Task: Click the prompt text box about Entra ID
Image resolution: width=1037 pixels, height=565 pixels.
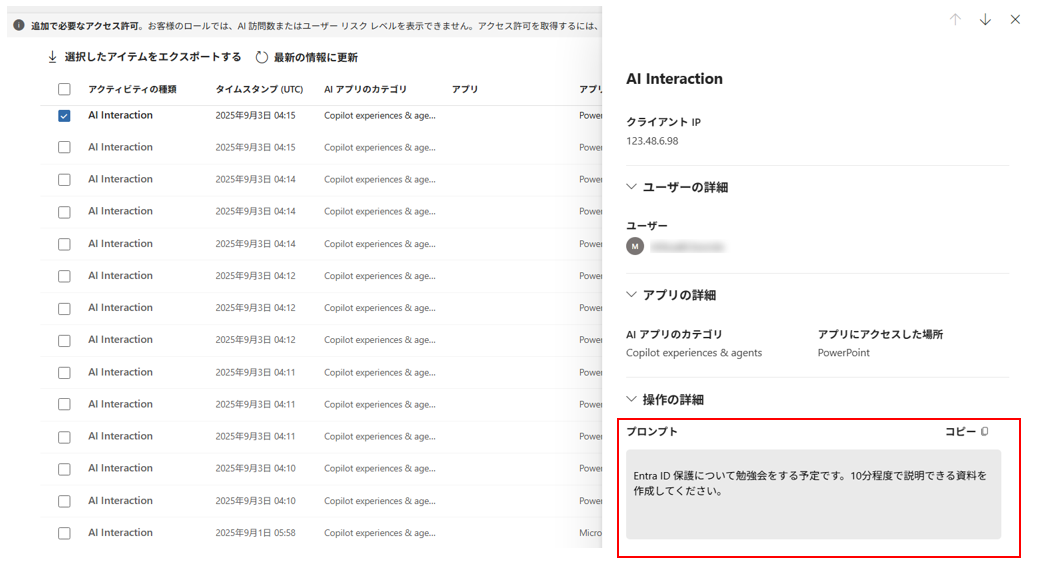Action: (x=813, y=494)
